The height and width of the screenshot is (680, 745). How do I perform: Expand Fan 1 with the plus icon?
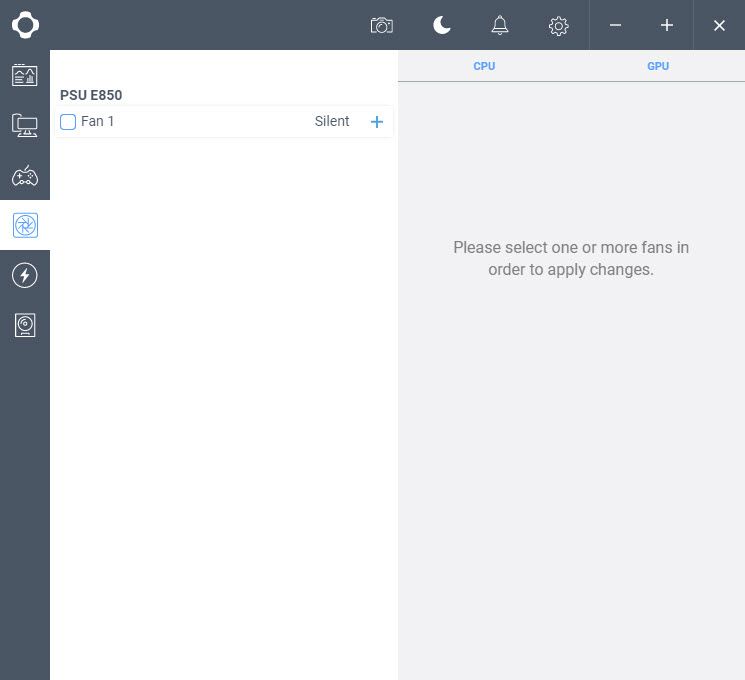377,122
